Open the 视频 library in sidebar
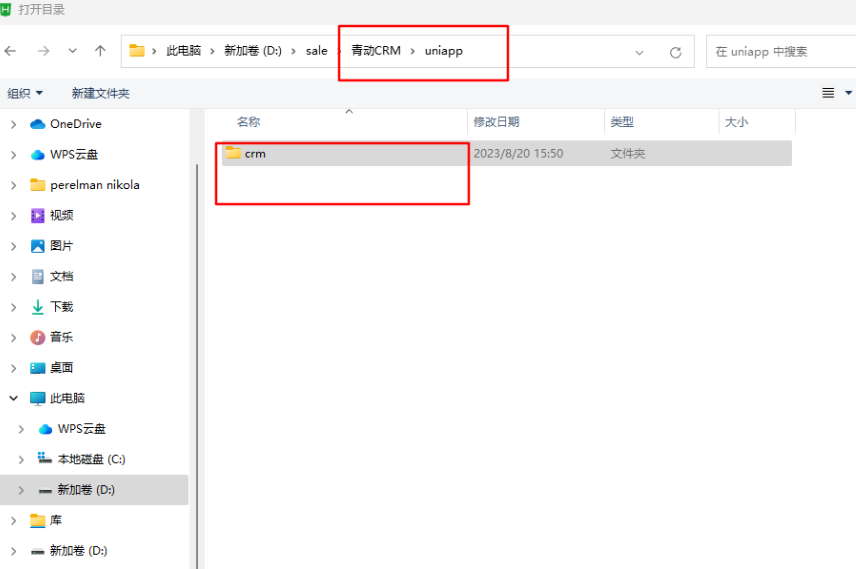Image resolution: width=856 pixels, height=569 pixels. (61, 215)
